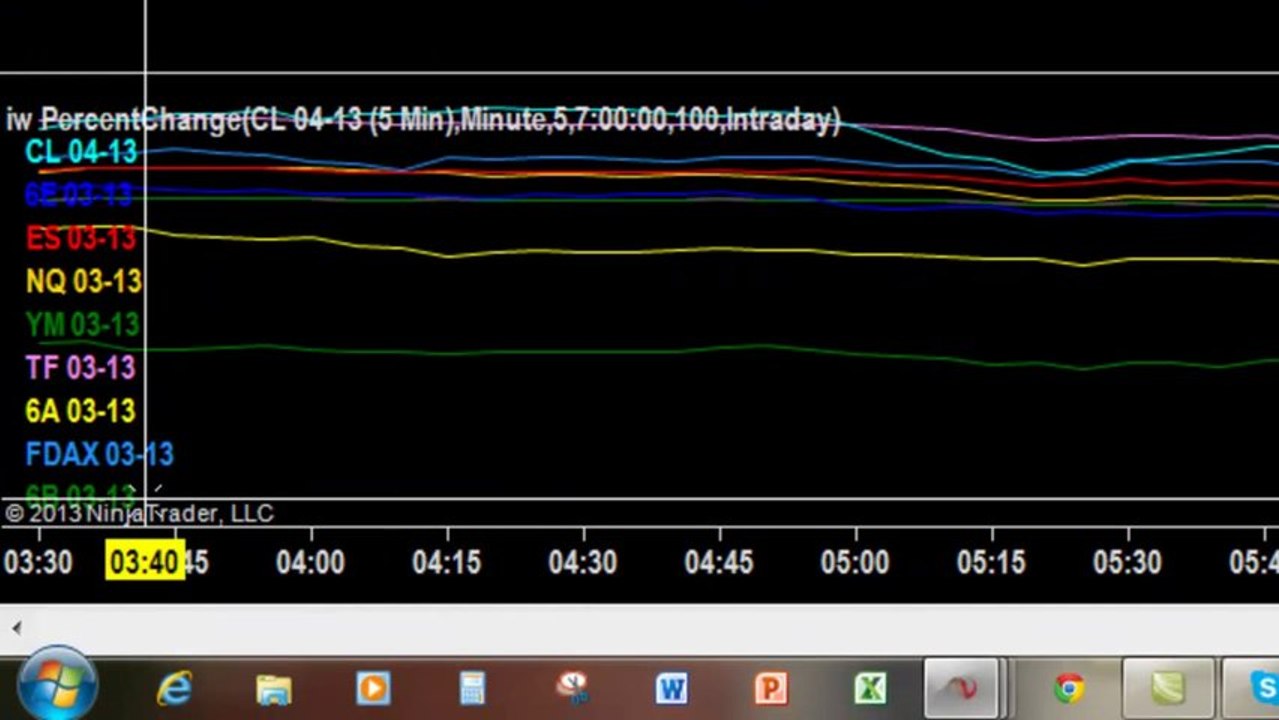Launch Microsoft Word from the taskbar
Screen dimensions: 1279x720
pos(671,688)
